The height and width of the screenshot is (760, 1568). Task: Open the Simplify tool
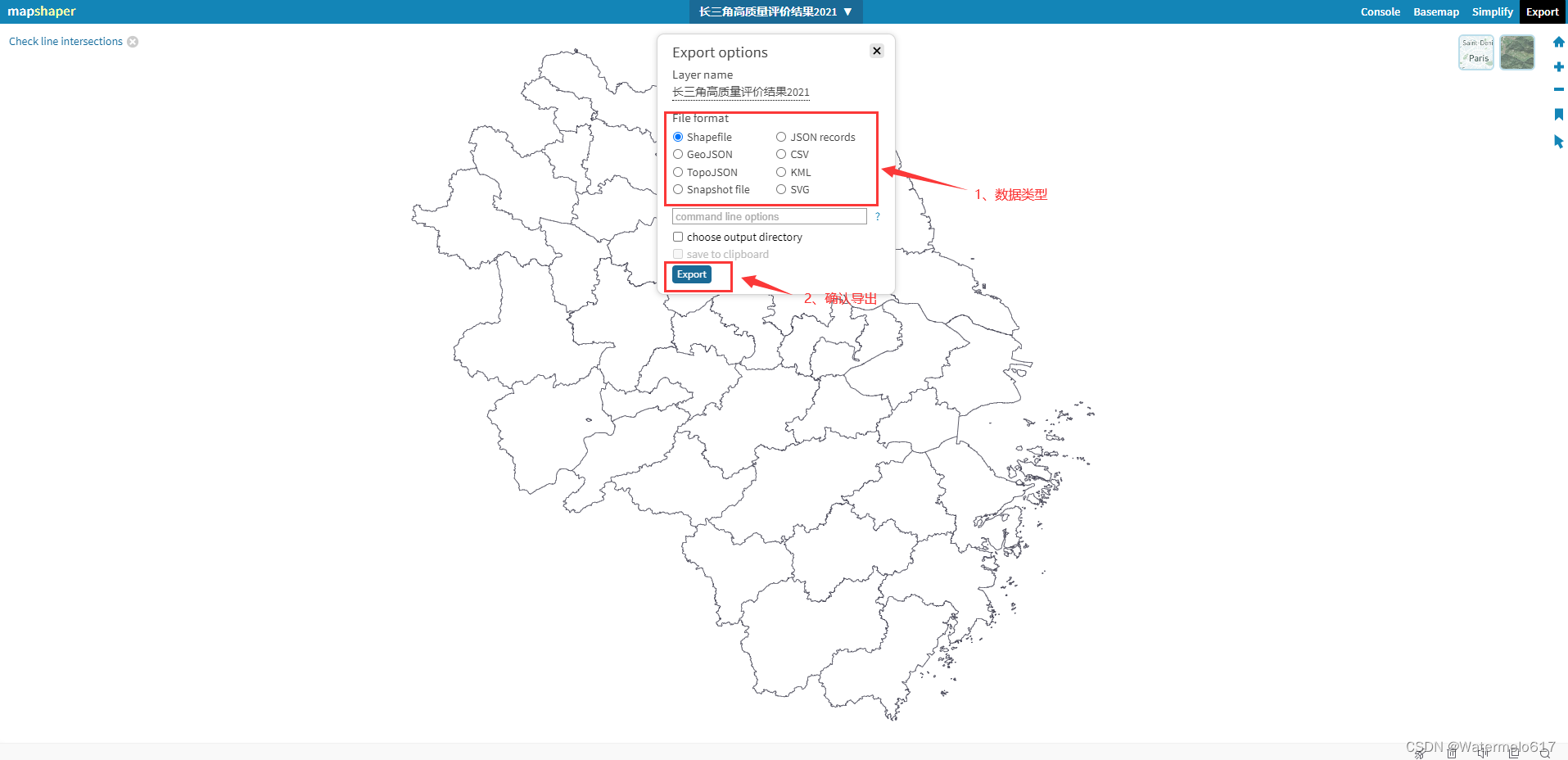[1492, 11]
